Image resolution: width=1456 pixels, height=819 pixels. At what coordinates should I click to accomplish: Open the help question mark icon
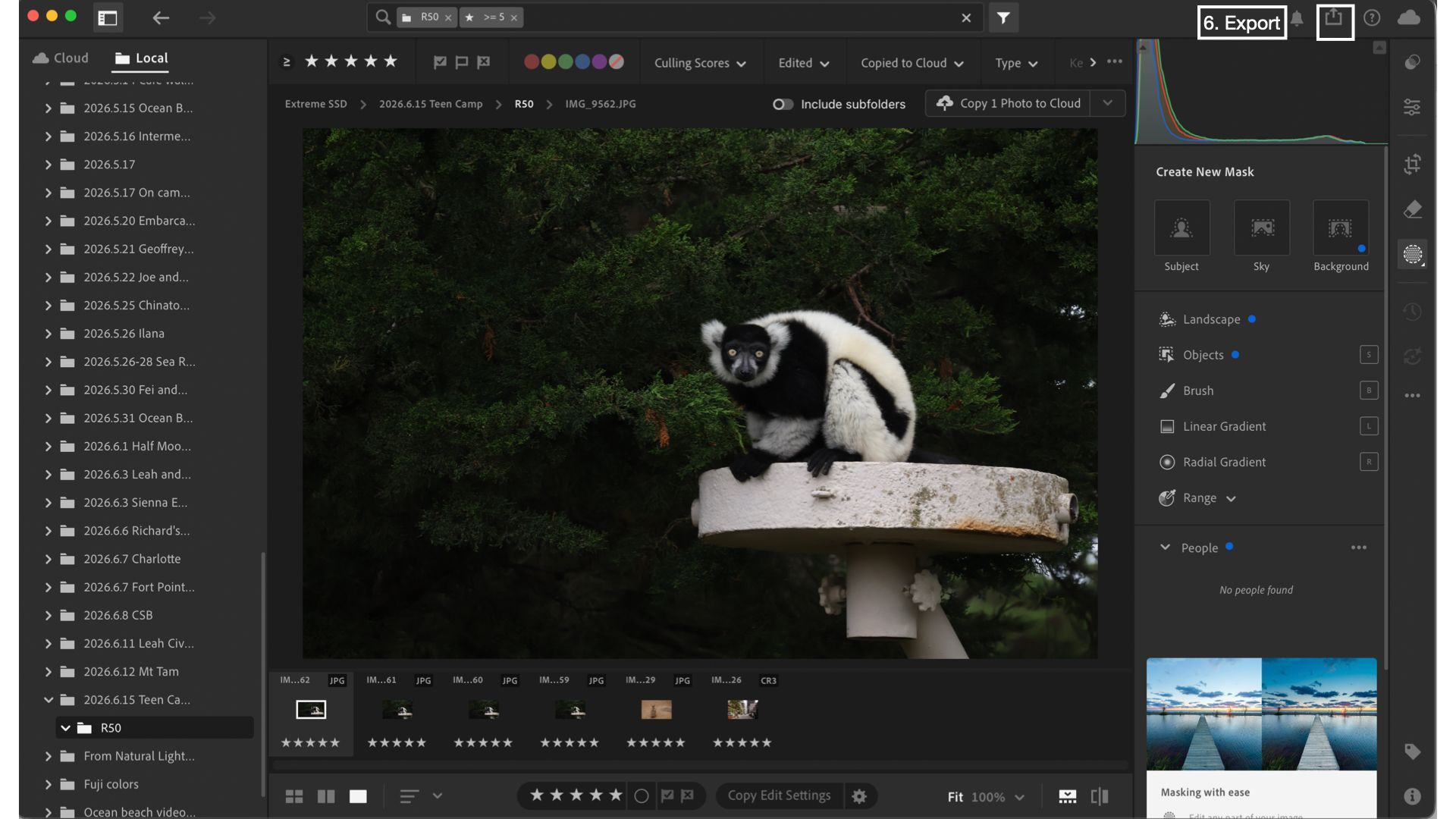pyautogui.click(x=1372, y=17)
